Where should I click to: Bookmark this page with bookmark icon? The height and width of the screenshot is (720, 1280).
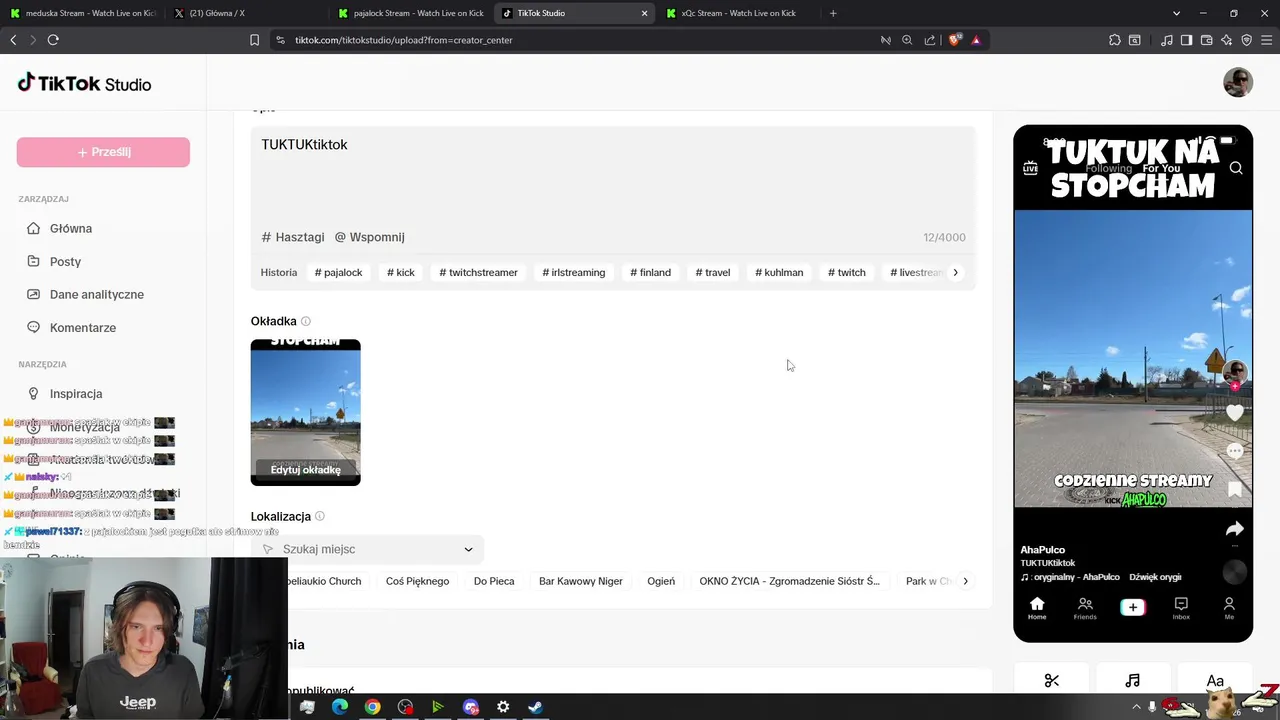click(x=254, y=40)
